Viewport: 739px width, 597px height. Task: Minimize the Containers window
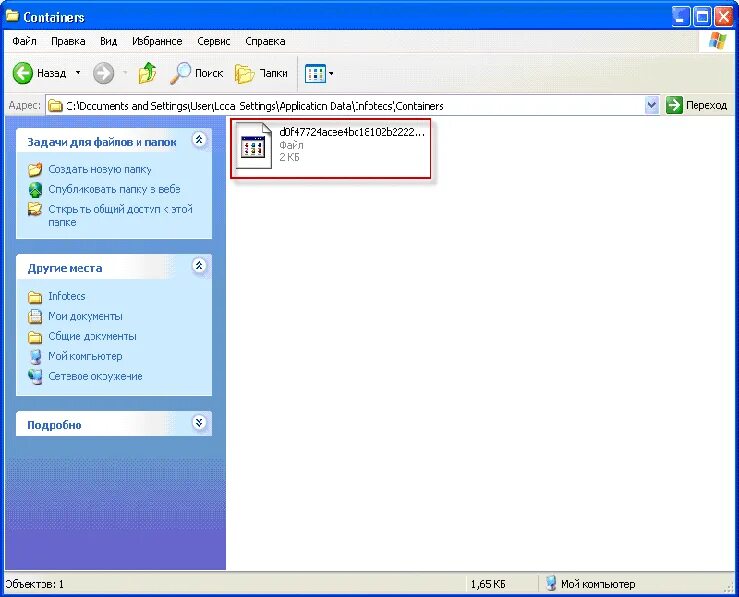click(x=680, y=16)
